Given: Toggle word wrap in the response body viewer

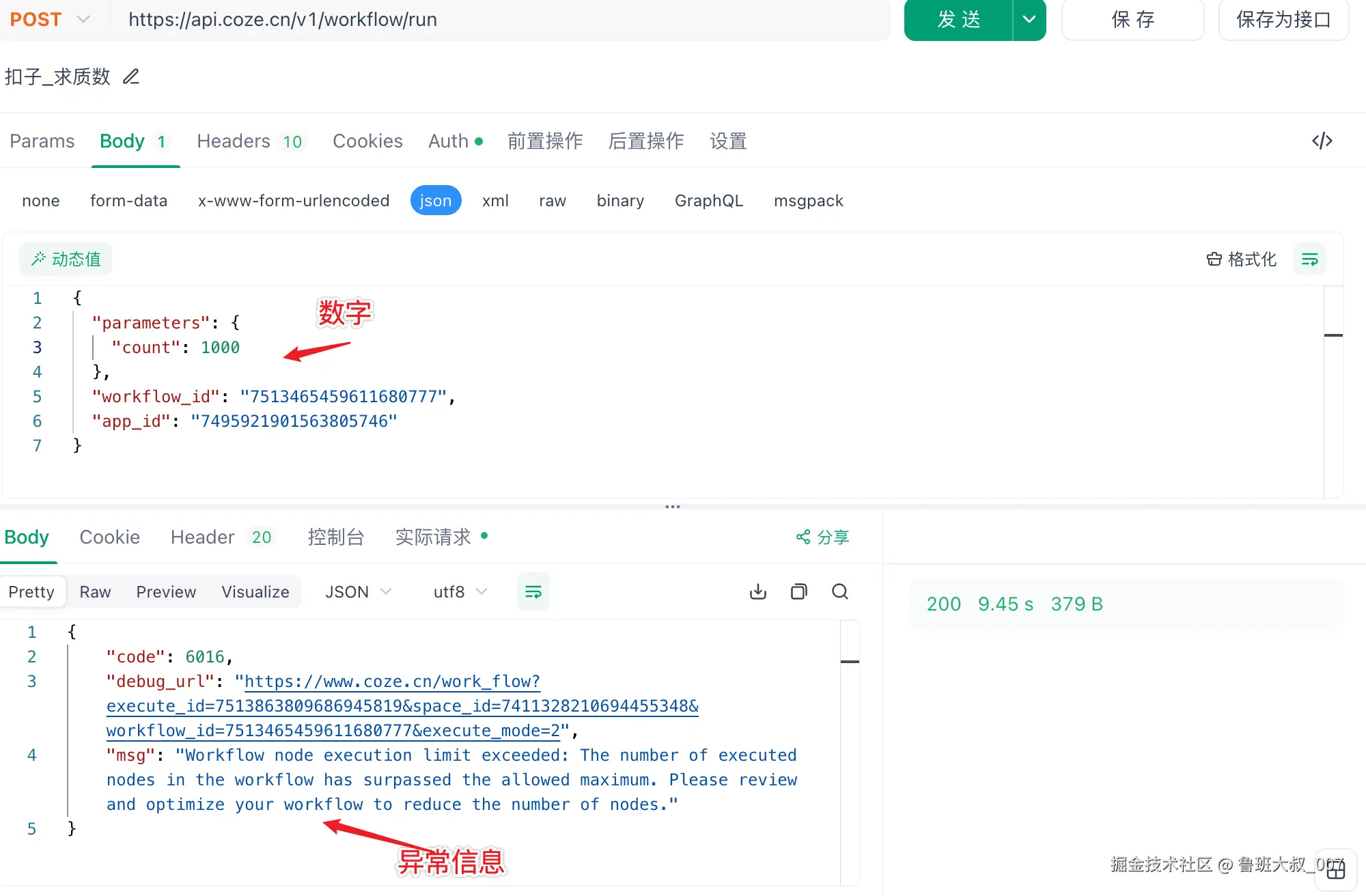Looking at the screenshot, I should [533, 591].
